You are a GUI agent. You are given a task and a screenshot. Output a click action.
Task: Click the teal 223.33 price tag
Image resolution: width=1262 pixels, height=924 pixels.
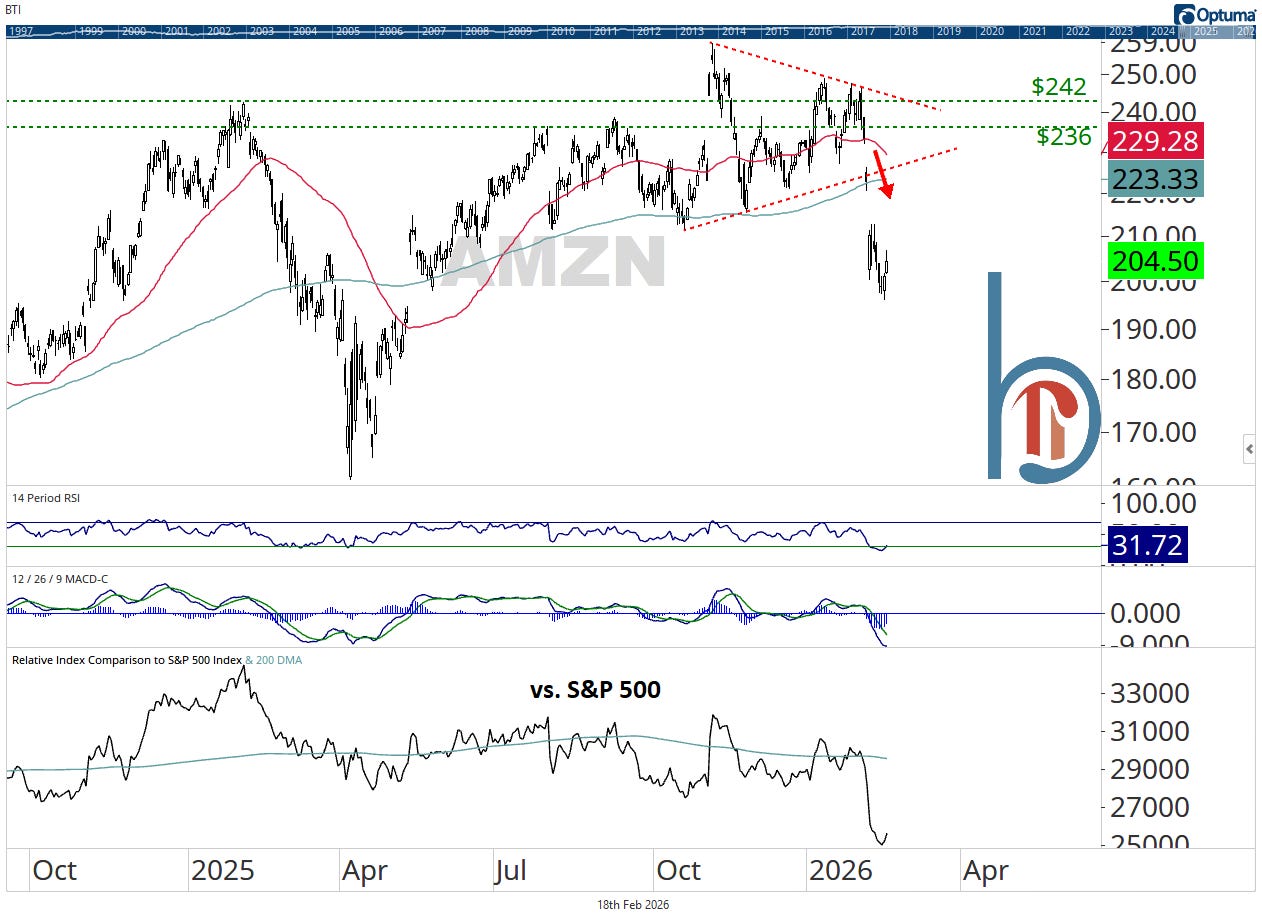1154,178
